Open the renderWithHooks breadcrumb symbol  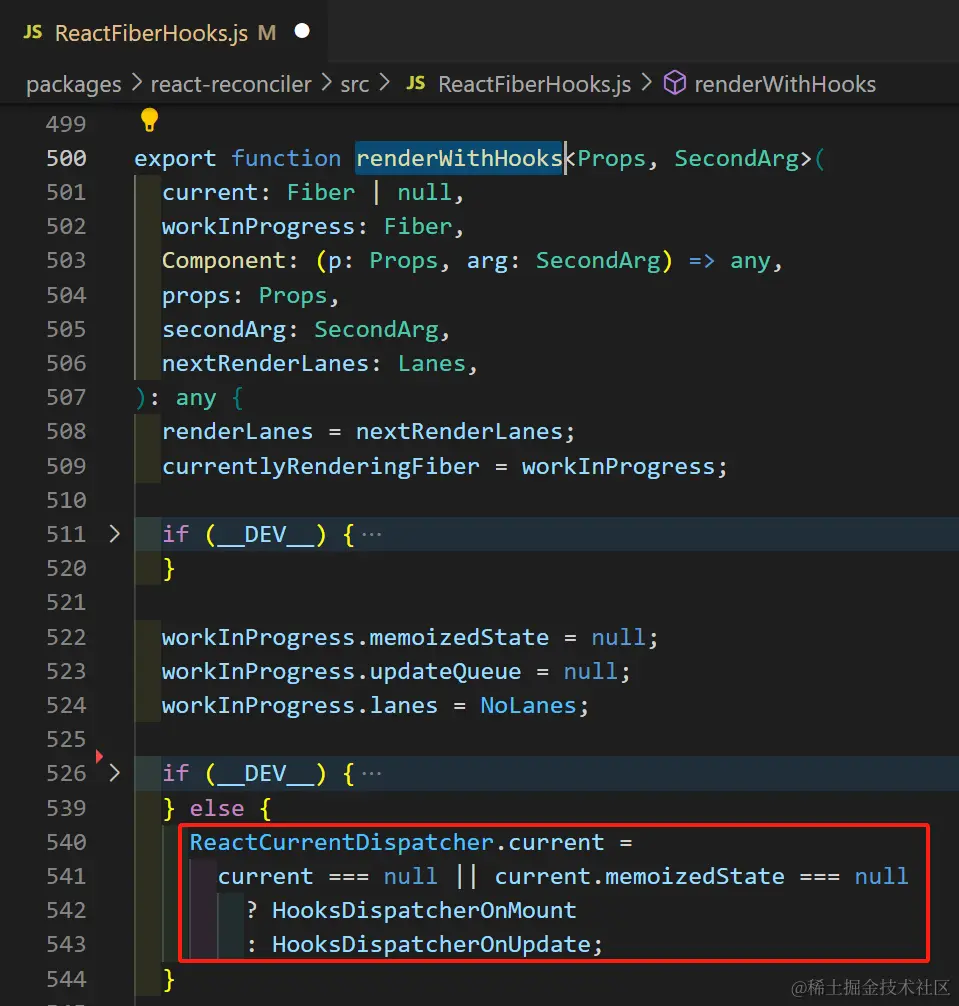(785, 84)
